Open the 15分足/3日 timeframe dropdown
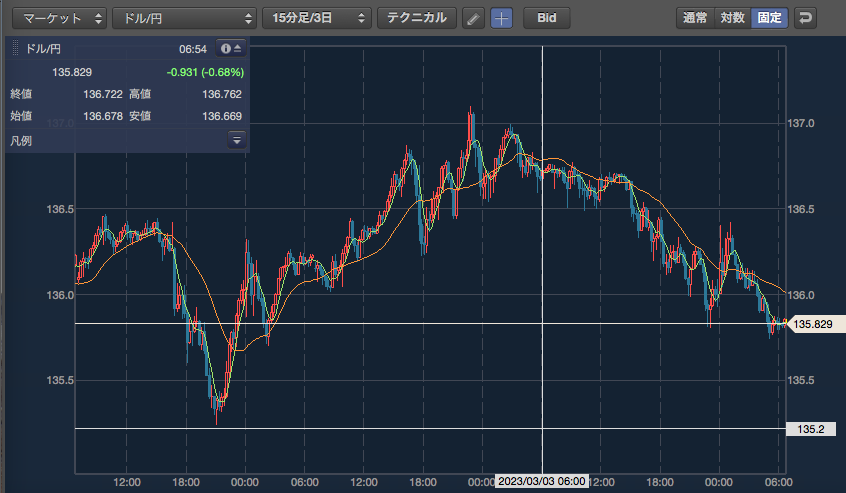Image resolution: width=846 pixels, height=493 pixels. tap(317, 18)
